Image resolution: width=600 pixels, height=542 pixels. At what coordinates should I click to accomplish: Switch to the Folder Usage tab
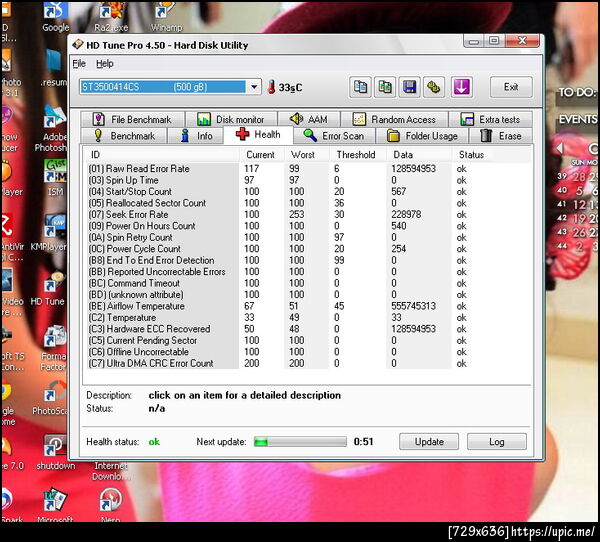(x=422, y=136)
